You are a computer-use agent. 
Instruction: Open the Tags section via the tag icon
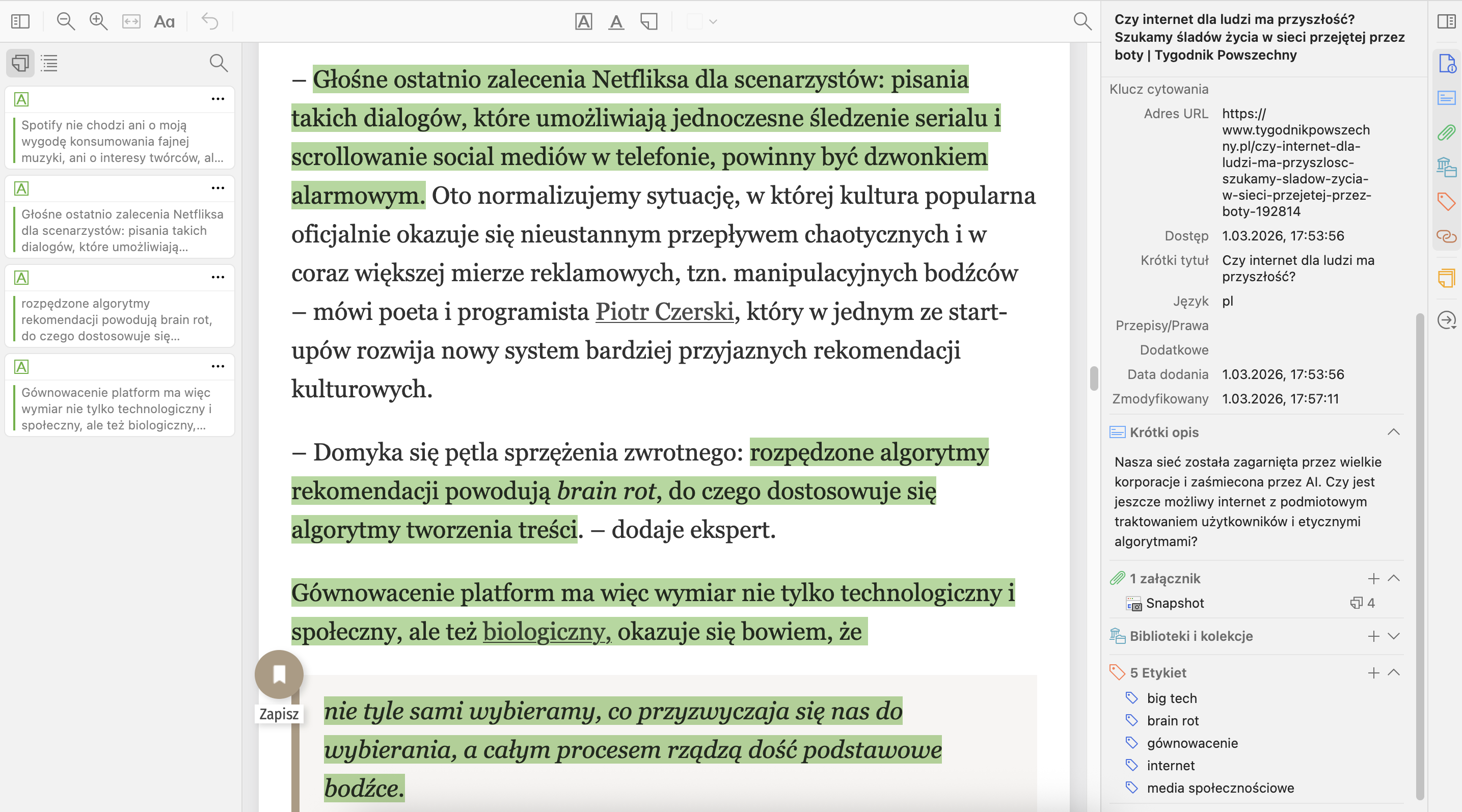tap(1446, 201)
